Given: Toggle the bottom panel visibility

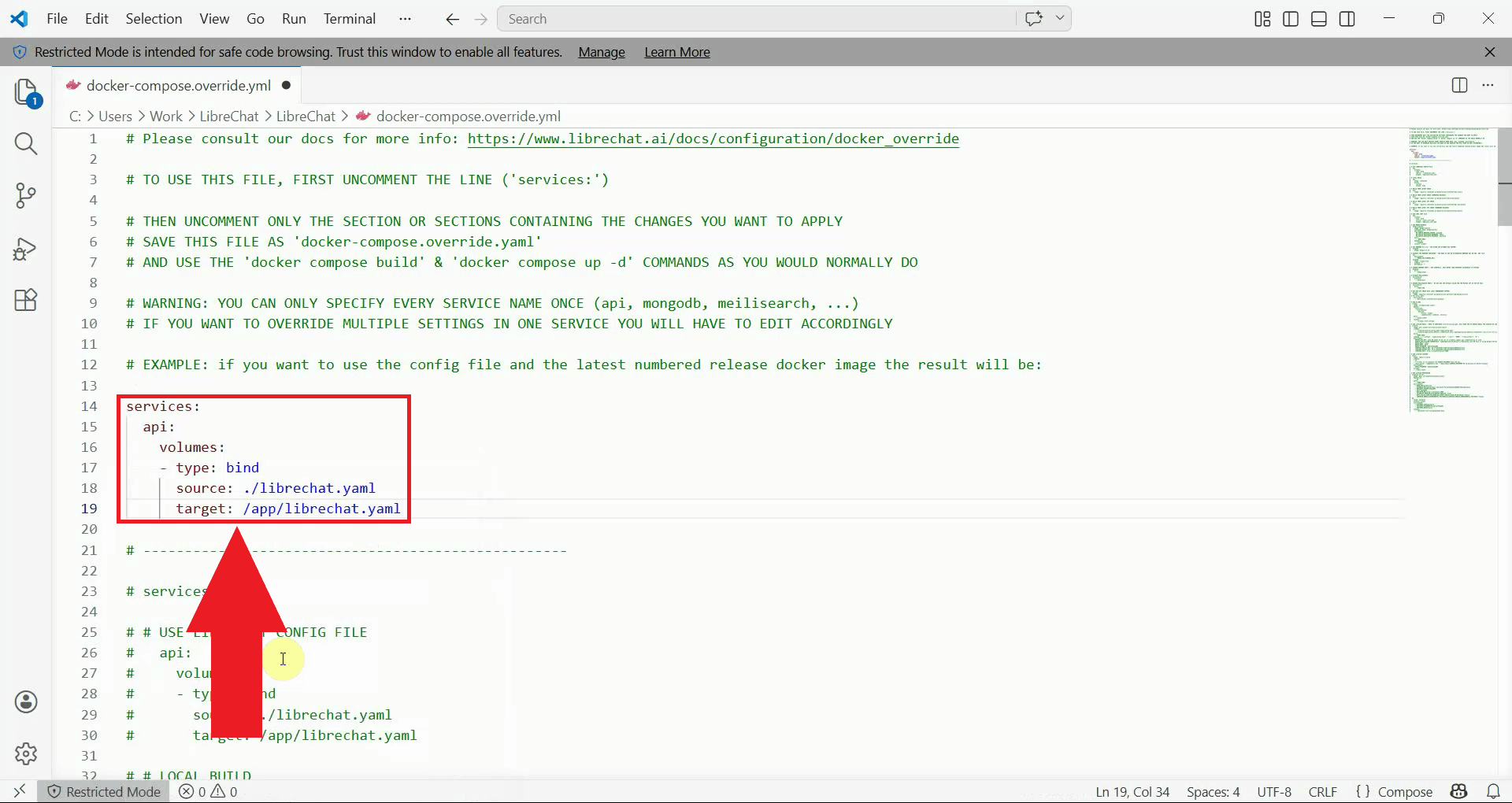Looking at the screenshot, I should tap(1318, 19).
